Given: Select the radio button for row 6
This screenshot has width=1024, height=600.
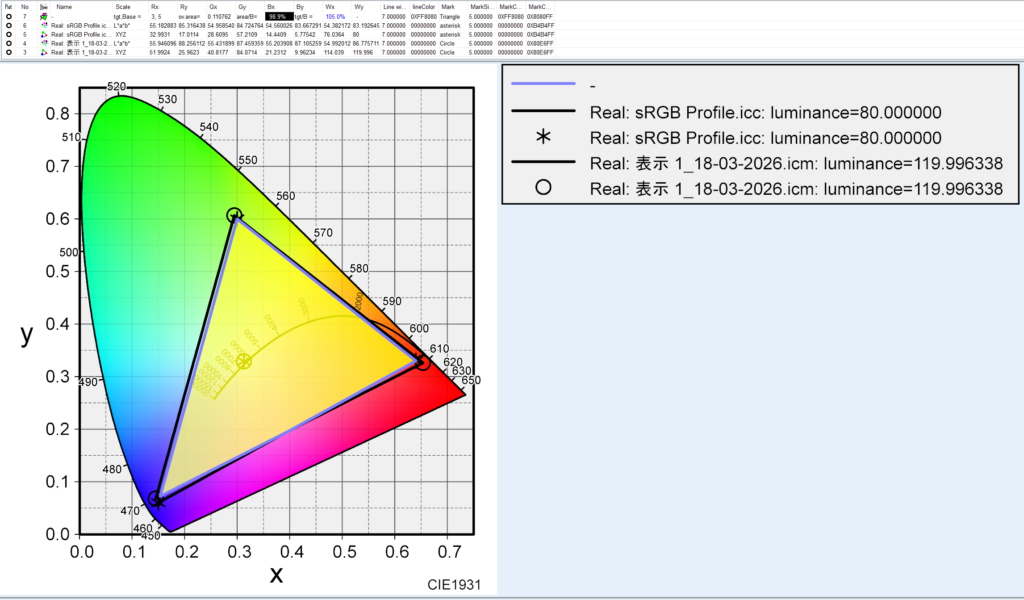Looking at the screenshot, I should (x=8, y=26).
